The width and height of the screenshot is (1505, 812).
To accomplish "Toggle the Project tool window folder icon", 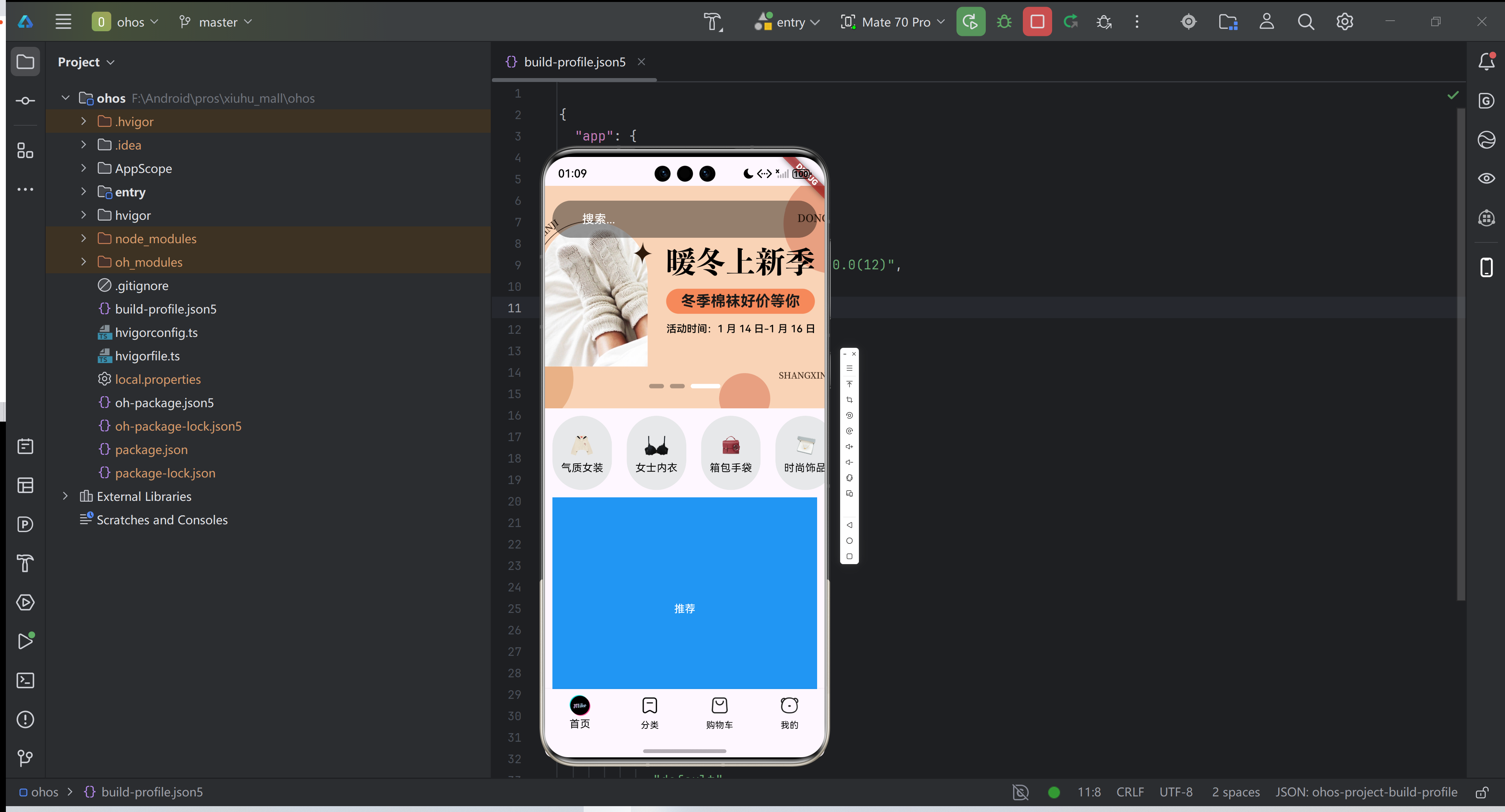I will (25, 61).
